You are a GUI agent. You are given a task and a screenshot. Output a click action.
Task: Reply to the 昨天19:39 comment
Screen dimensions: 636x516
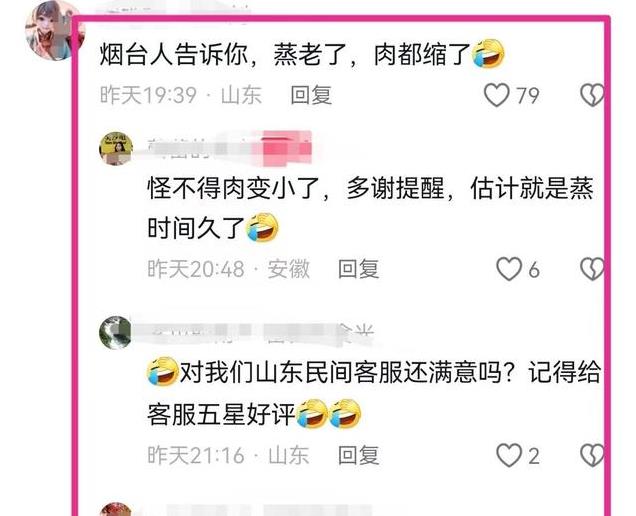pos(311,95)
